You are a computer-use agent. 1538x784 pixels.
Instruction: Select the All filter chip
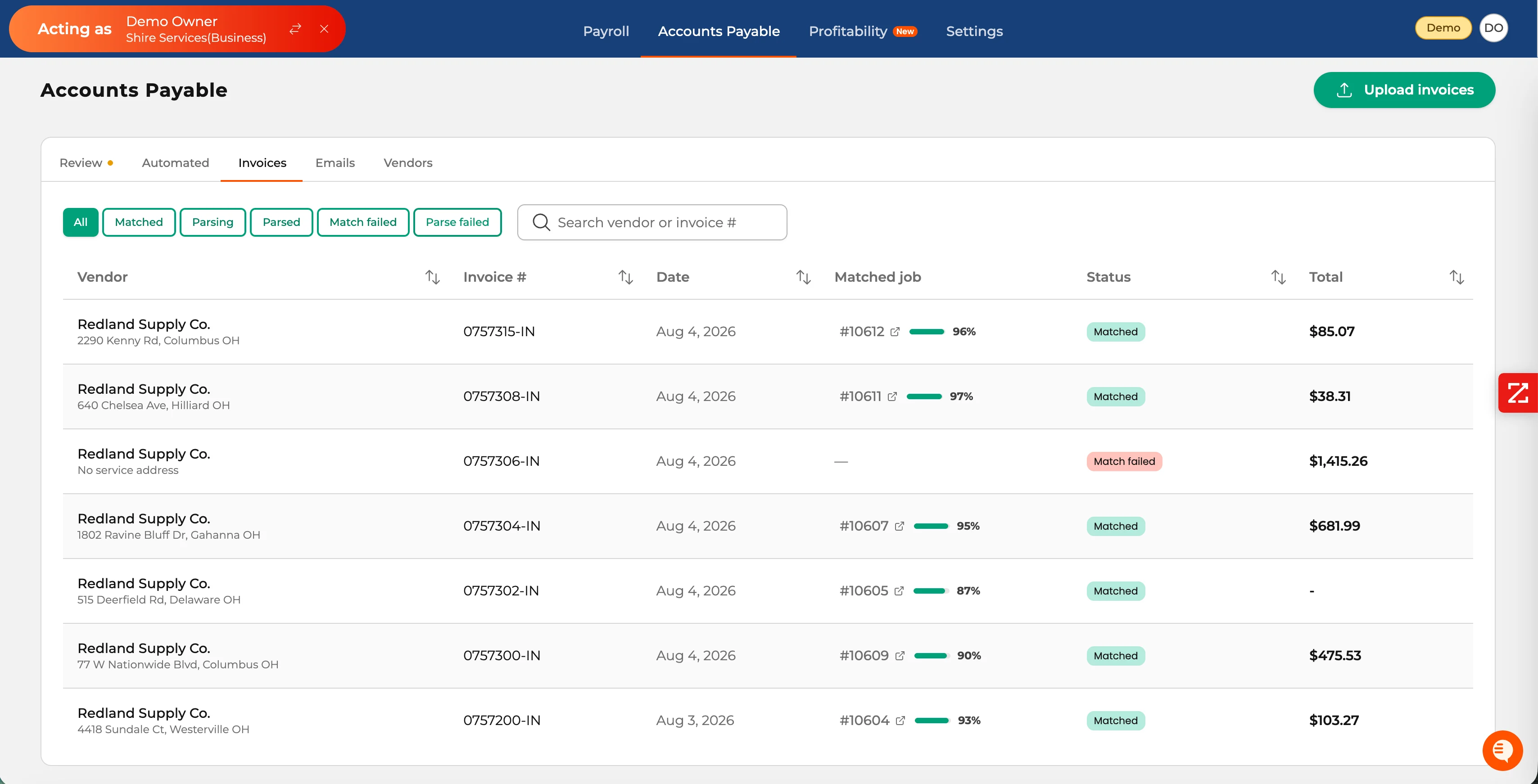click(x=81, y=222)
